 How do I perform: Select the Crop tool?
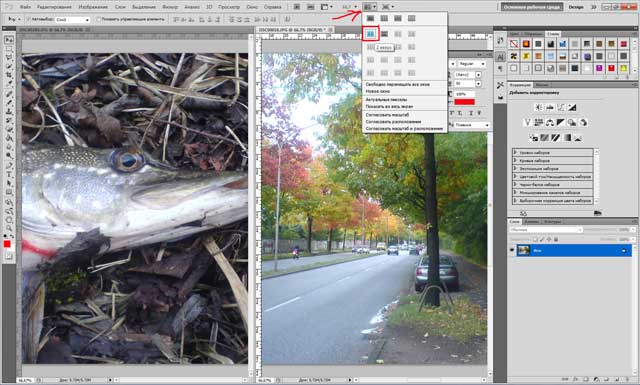[x=8, y=75]
